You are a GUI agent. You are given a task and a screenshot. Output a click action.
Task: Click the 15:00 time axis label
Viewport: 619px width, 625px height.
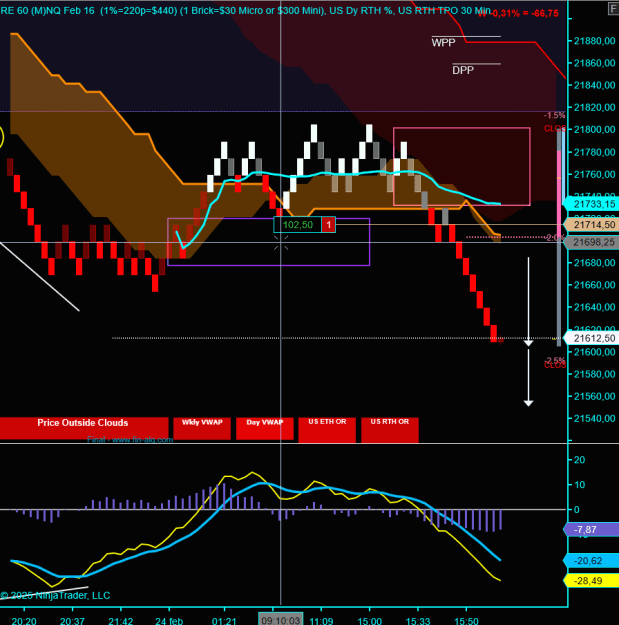[x=369, y=621]
